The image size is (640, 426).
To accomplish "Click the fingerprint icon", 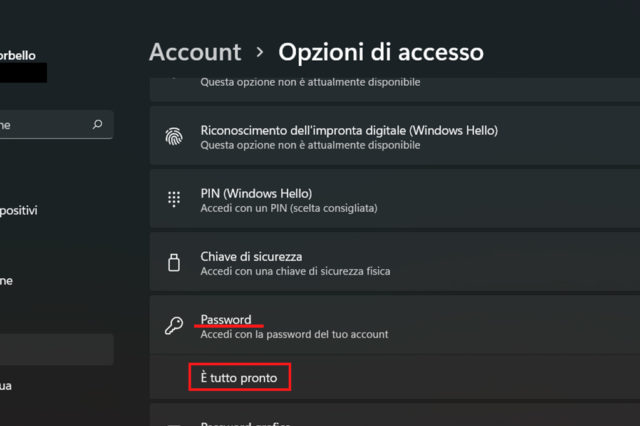I will (172, 137).
